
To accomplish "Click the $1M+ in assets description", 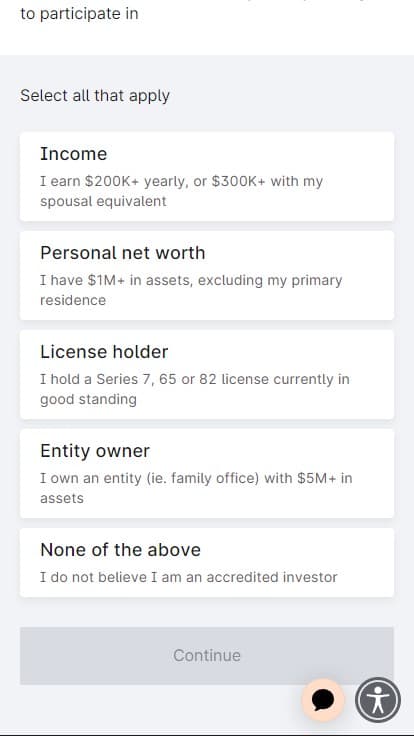I will (191, 290).
